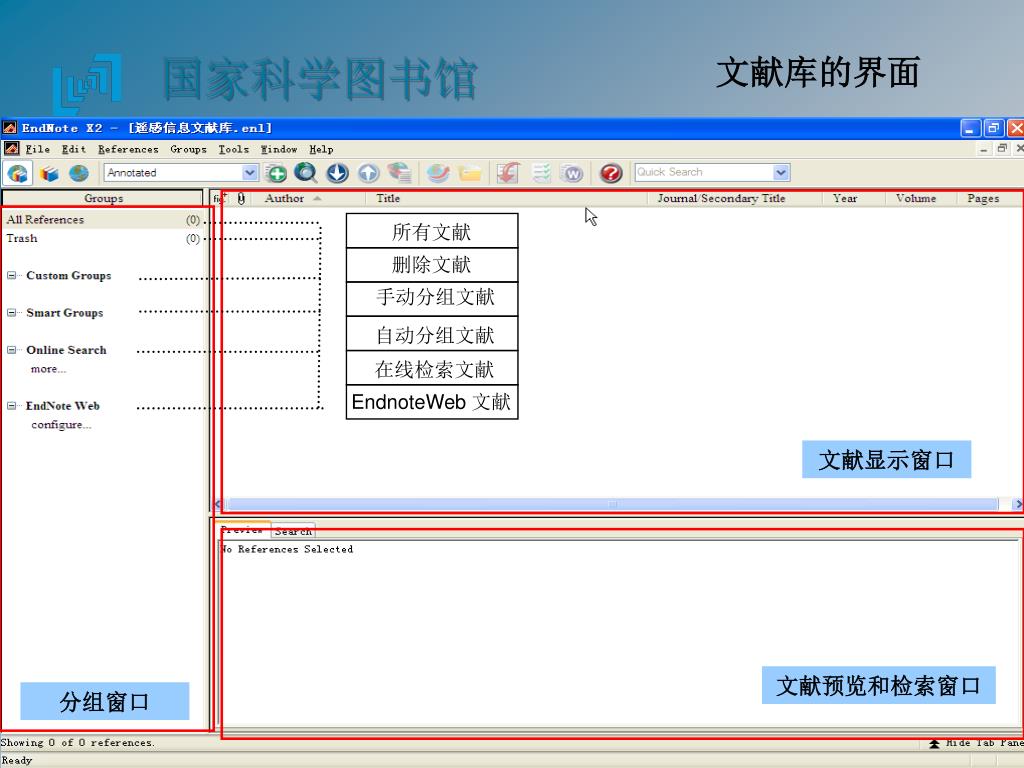Screen dimensions: 1024x768
Task: Click the 'Showing 0 of 0 references' status text
Action: (78, 743)
